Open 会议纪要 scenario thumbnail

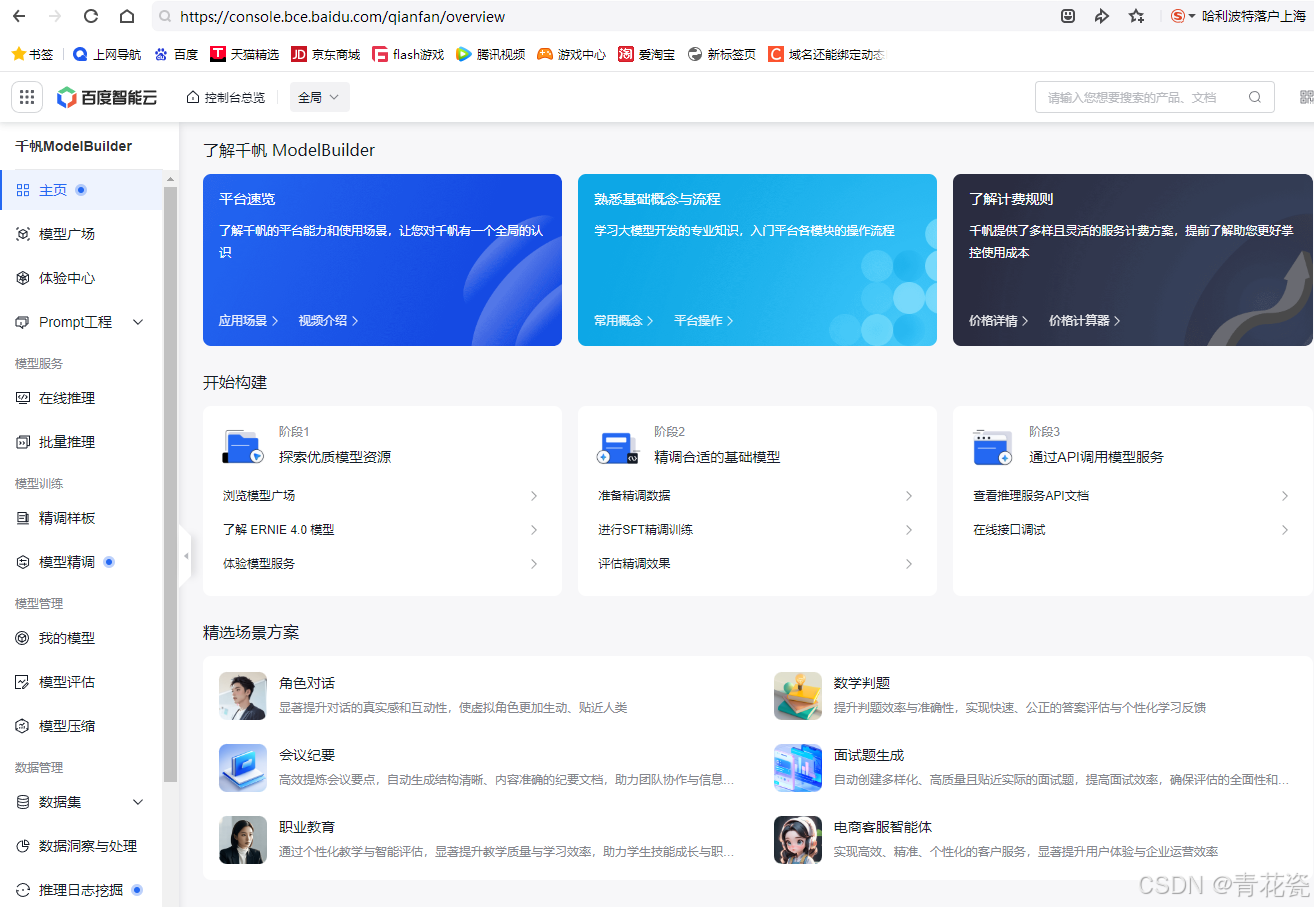click(x=243, y=768)
